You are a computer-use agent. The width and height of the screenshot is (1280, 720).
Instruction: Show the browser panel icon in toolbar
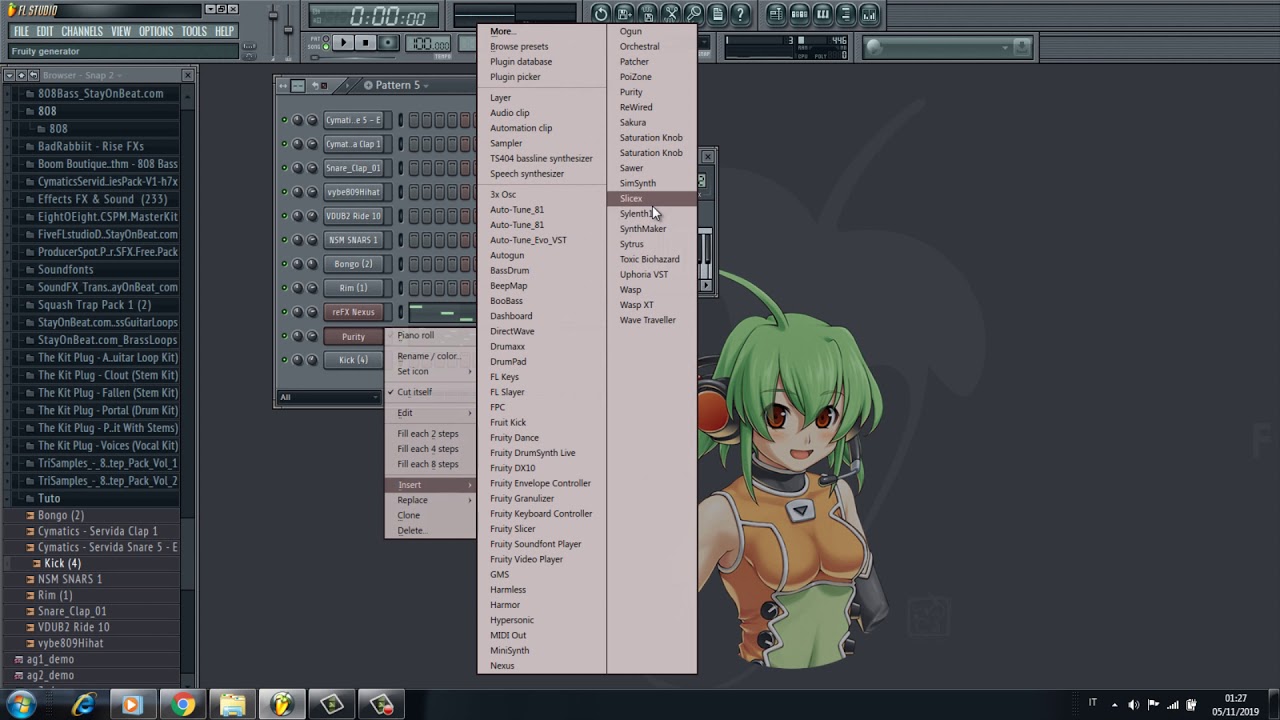(845, 14)
